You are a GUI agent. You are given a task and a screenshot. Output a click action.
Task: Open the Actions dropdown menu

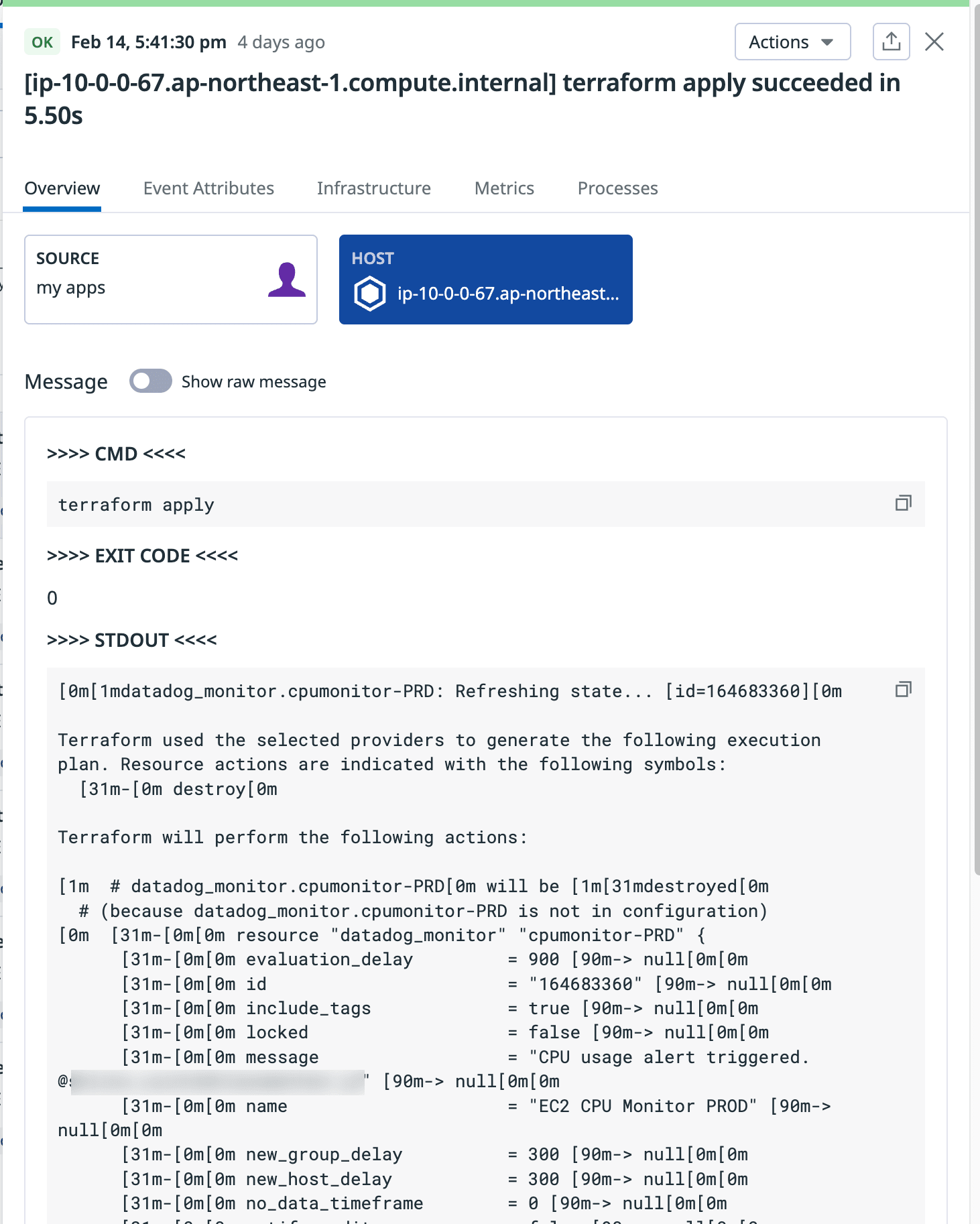click(x=792, y=42)
